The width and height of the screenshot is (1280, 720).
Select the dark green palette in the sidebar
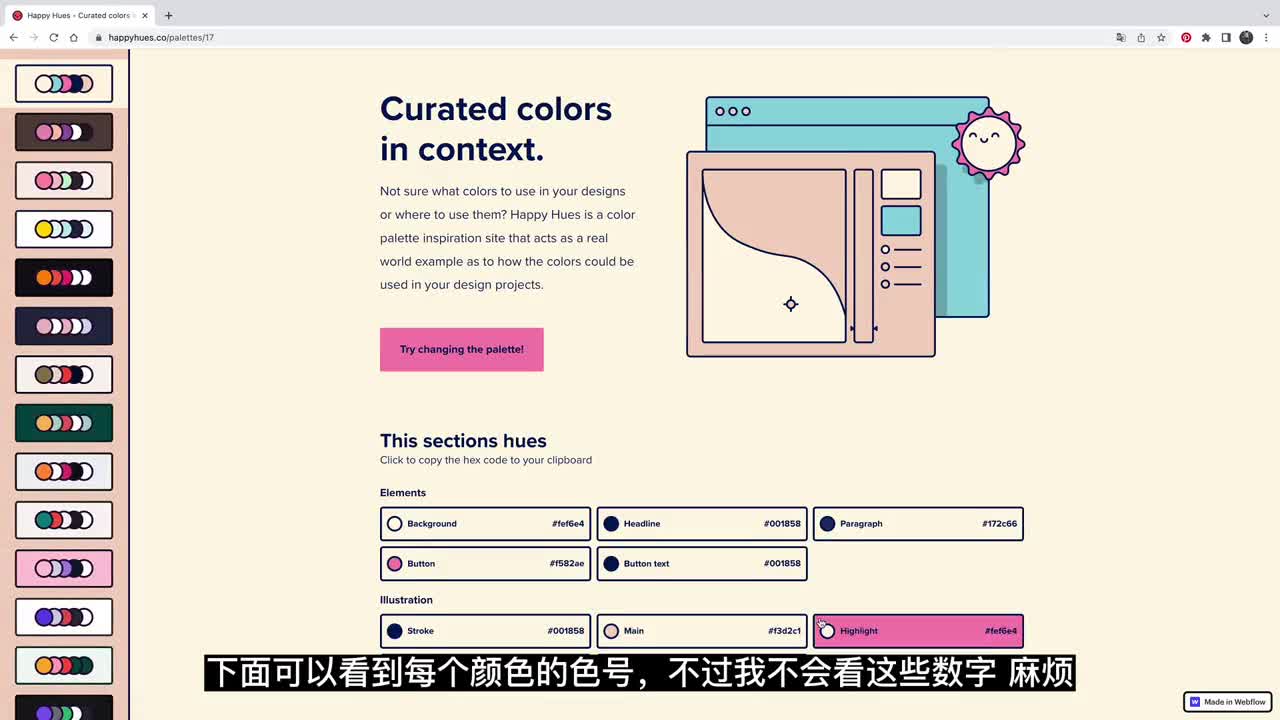[63, 422]
